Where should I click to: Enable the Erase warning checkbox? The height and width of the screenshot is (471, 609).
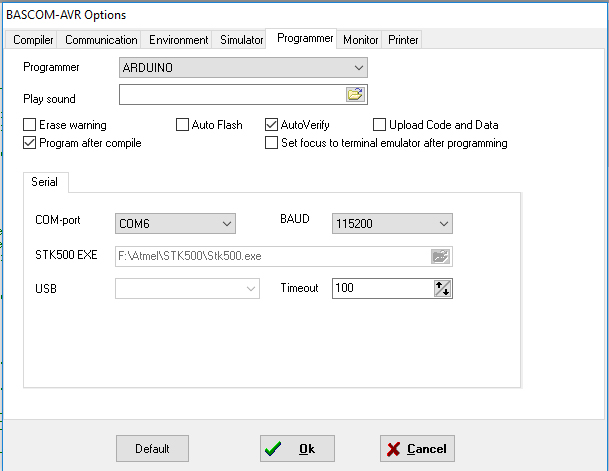[x=30, y=125]
